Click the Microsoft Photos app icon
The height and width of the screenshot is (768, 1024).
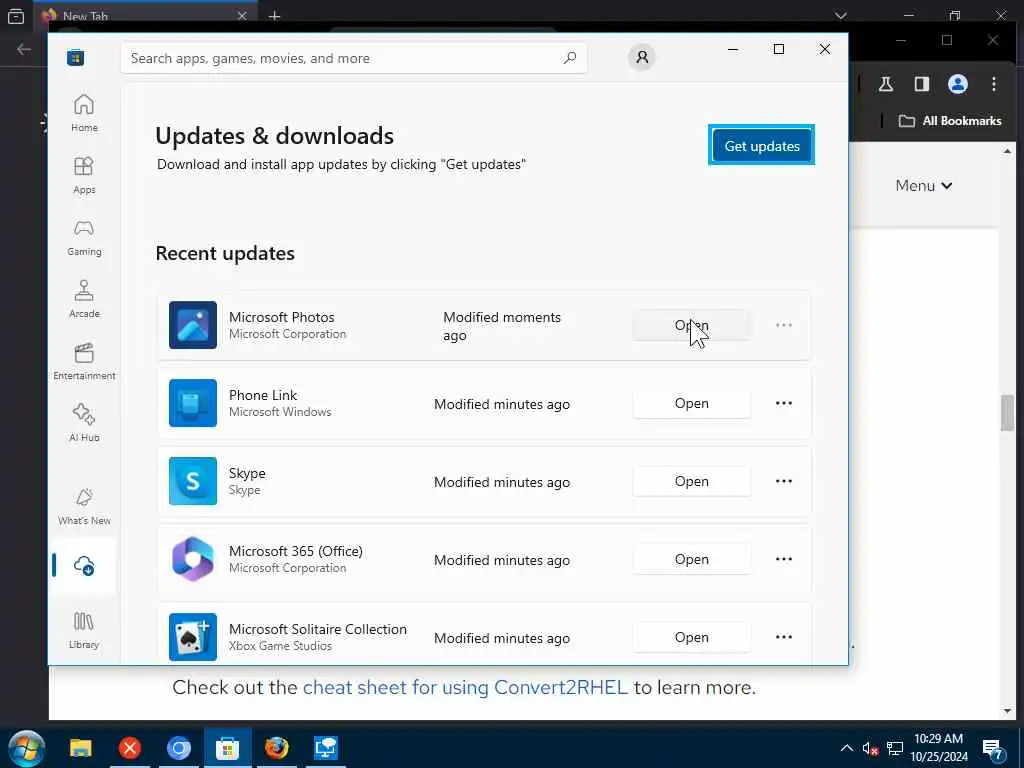click(193, 325)
